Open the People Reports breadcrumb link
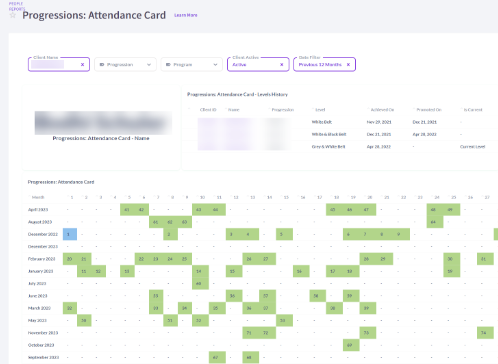The image size is (498, 364). (x=17, y=6)
